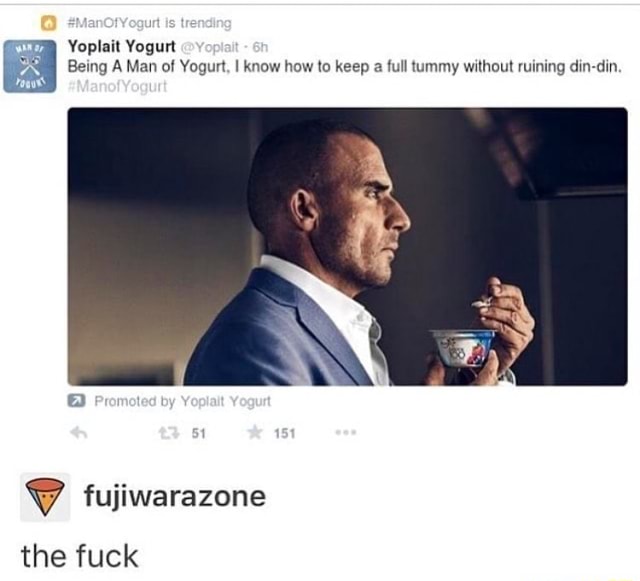Open the more options ellipsis menu
Viewport: 640px width, 581px height.
click(349, 433)
